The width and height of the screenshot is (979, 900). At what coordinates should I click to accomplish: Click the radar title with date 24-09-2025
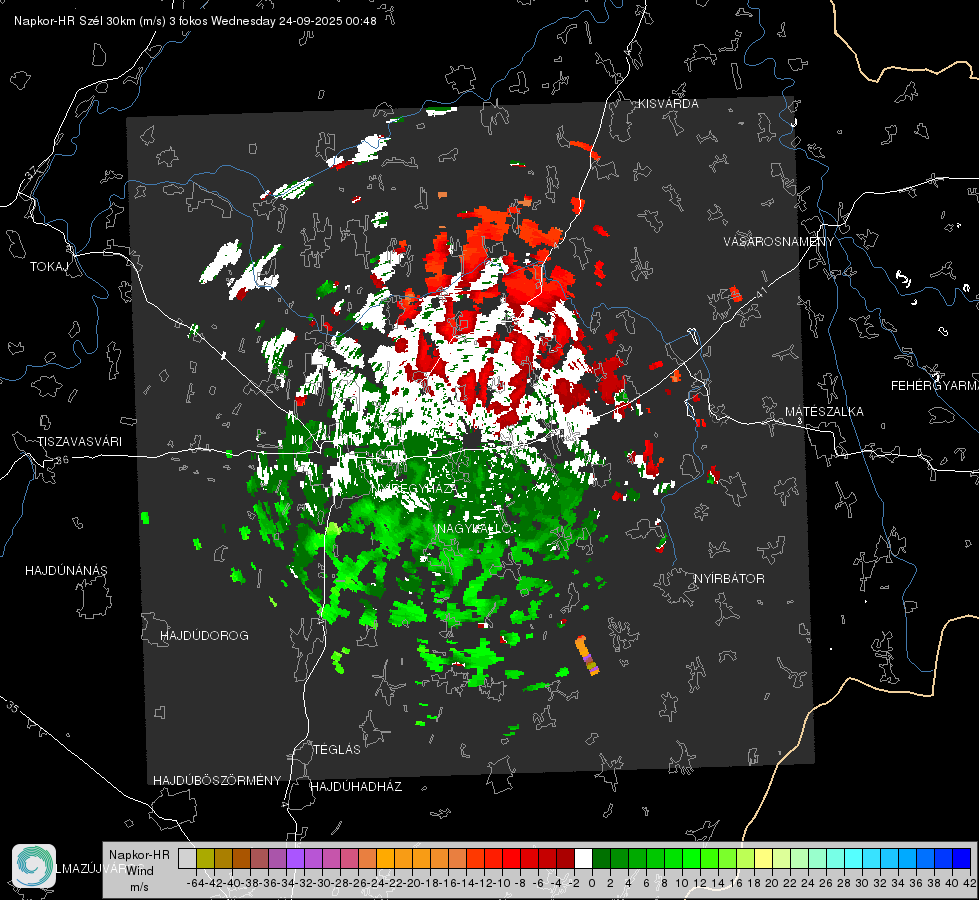(x=195, y=21)
